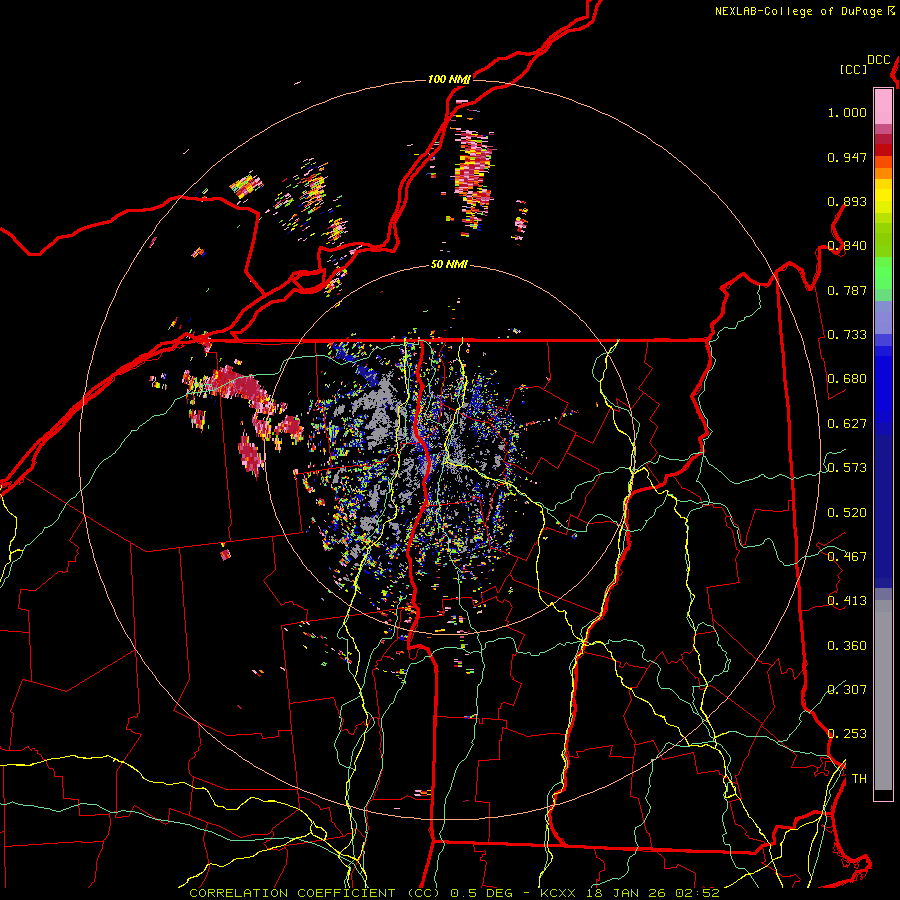Viewport: 900px width, 900px height.
Task: Select the 0.467 scale value
Action: point(847,557)
